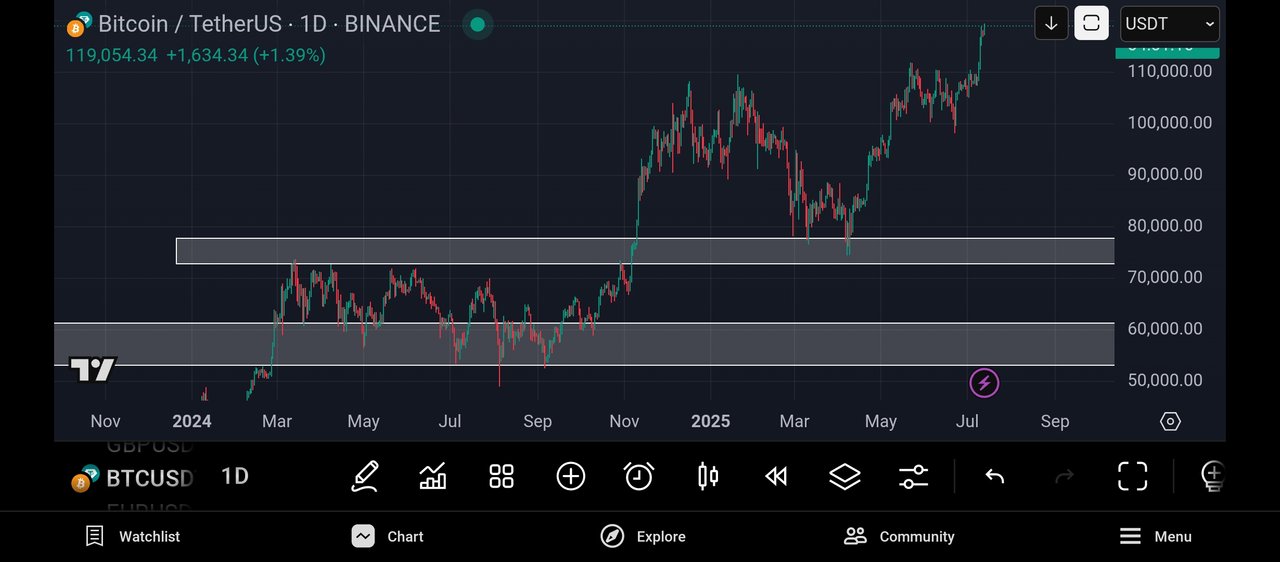Tap the 2024 label on time axis
Screen dimensions: 1280x562
coord(191,421)
